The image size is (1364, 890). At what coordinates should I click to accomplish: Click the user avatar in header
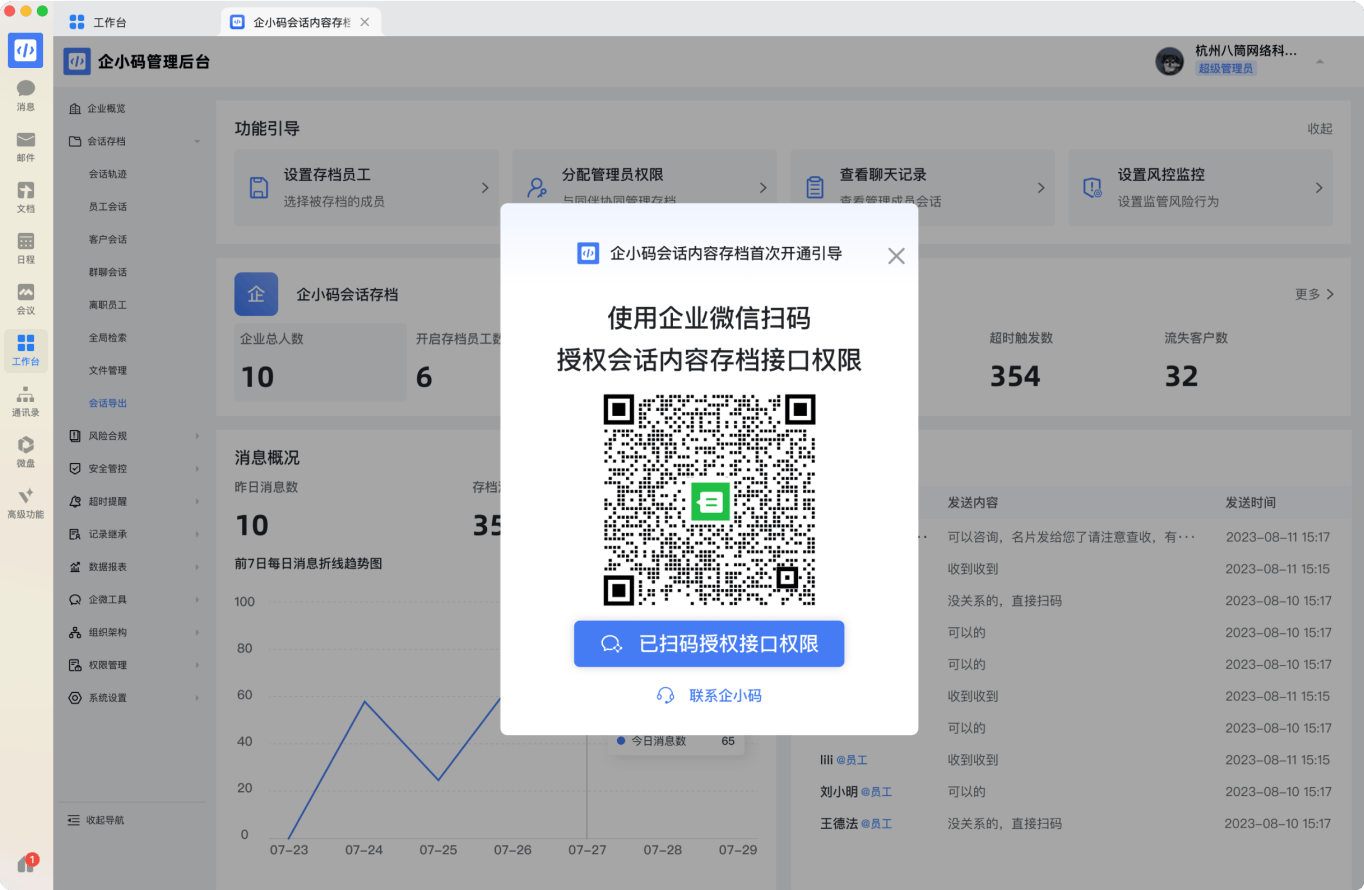(1170, 61)
